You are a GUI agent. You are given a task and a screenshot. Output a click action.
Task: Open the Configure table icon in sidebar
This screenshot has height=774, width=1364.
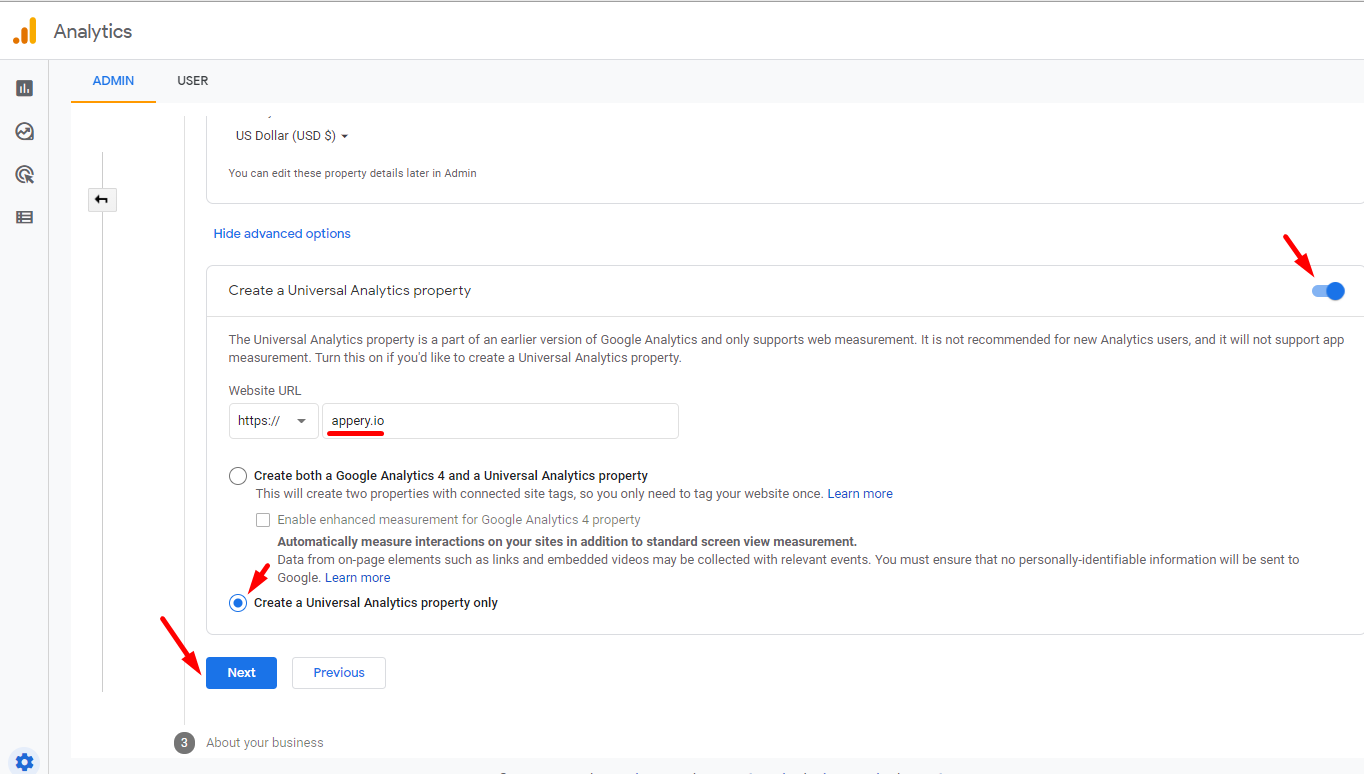pos(25,217)
